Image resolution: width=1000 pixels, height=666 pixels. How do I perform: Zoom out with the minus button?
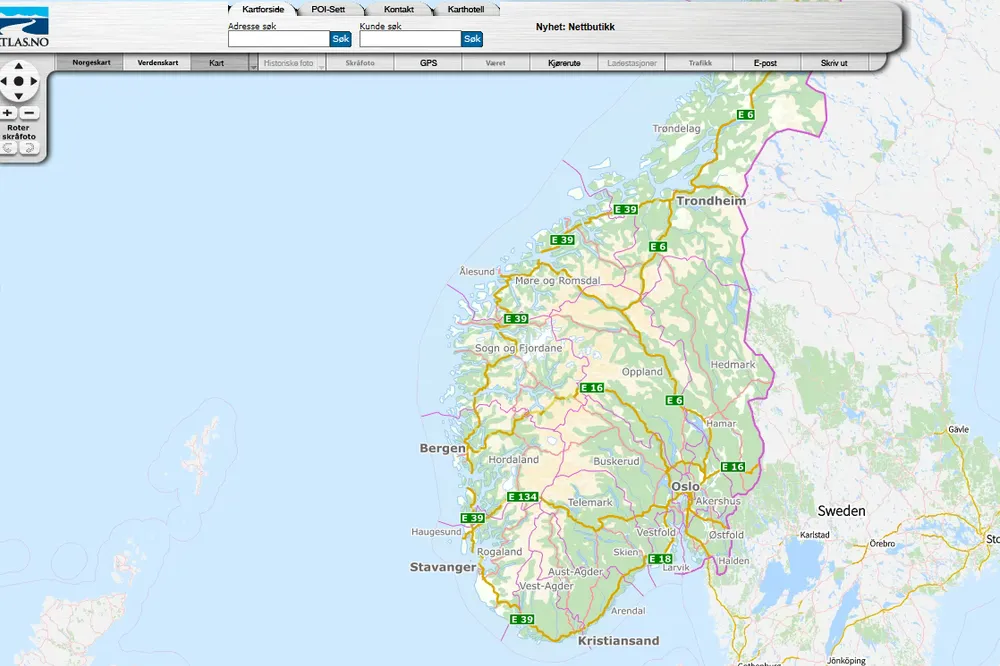[29, 113]
